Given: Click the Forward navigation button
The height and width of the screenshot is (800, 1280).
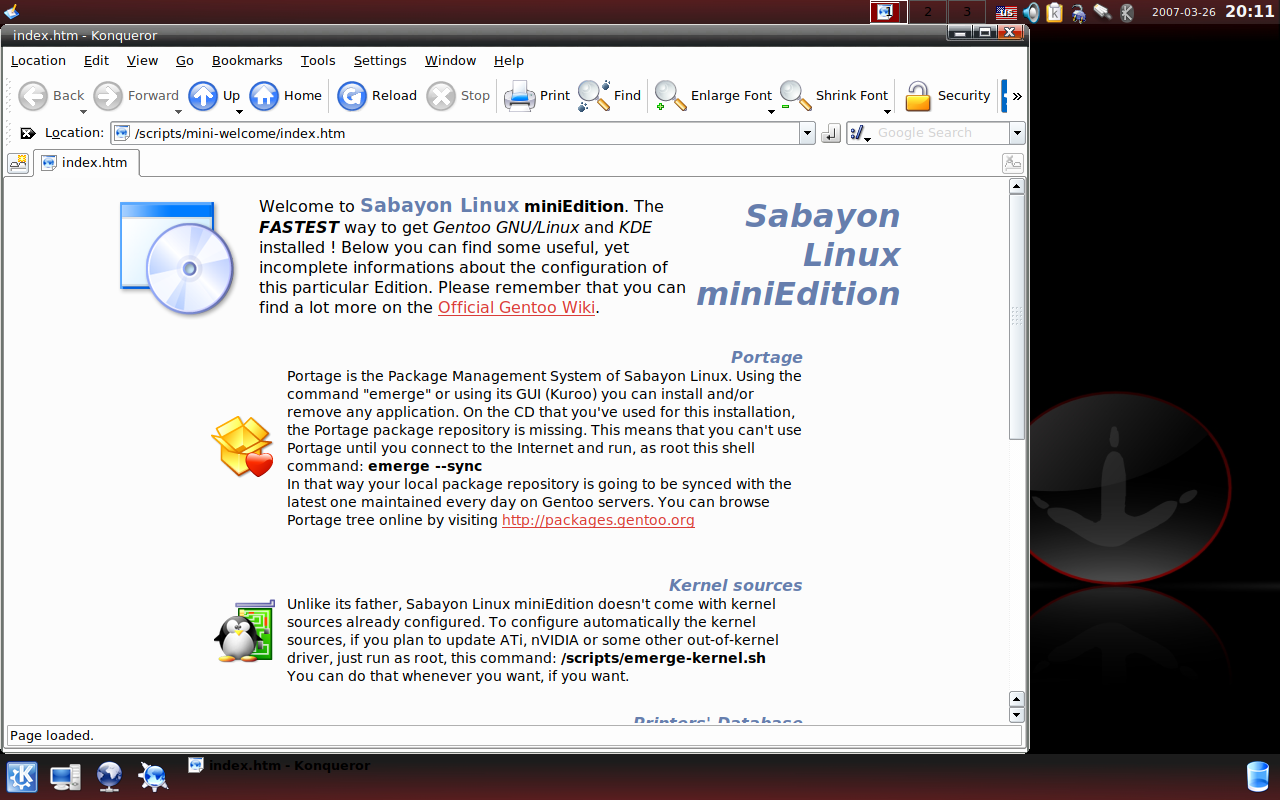Looking at the screenshot, I should point(136,96).
